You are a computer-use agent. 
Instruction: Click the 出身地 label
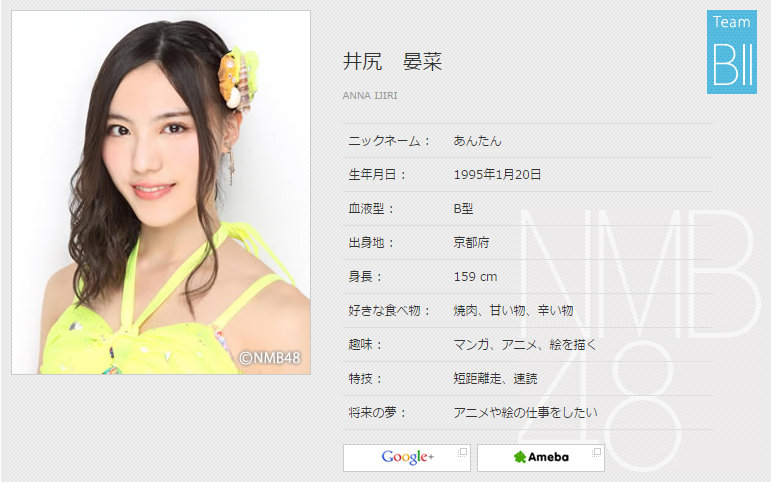(371, 242)
